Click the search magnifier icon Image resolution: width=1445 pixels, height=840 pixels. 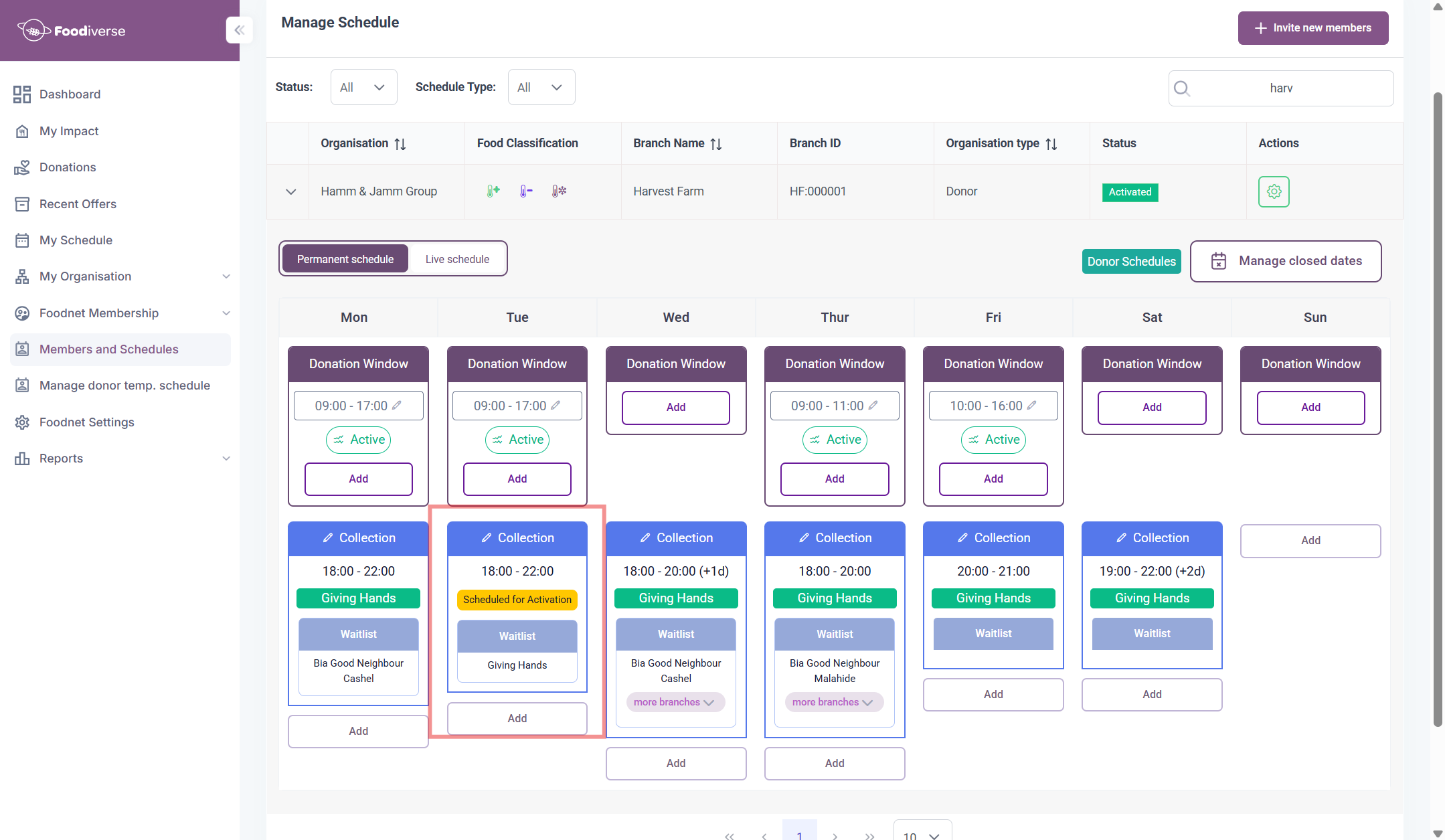[1182, 88]
